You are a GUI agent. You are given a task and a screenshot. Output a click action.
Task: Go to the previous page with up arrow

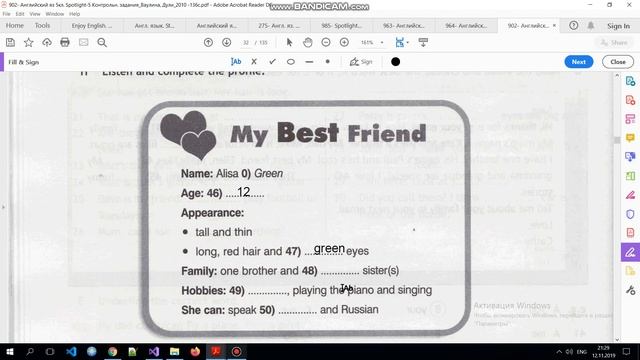point(208,42)
